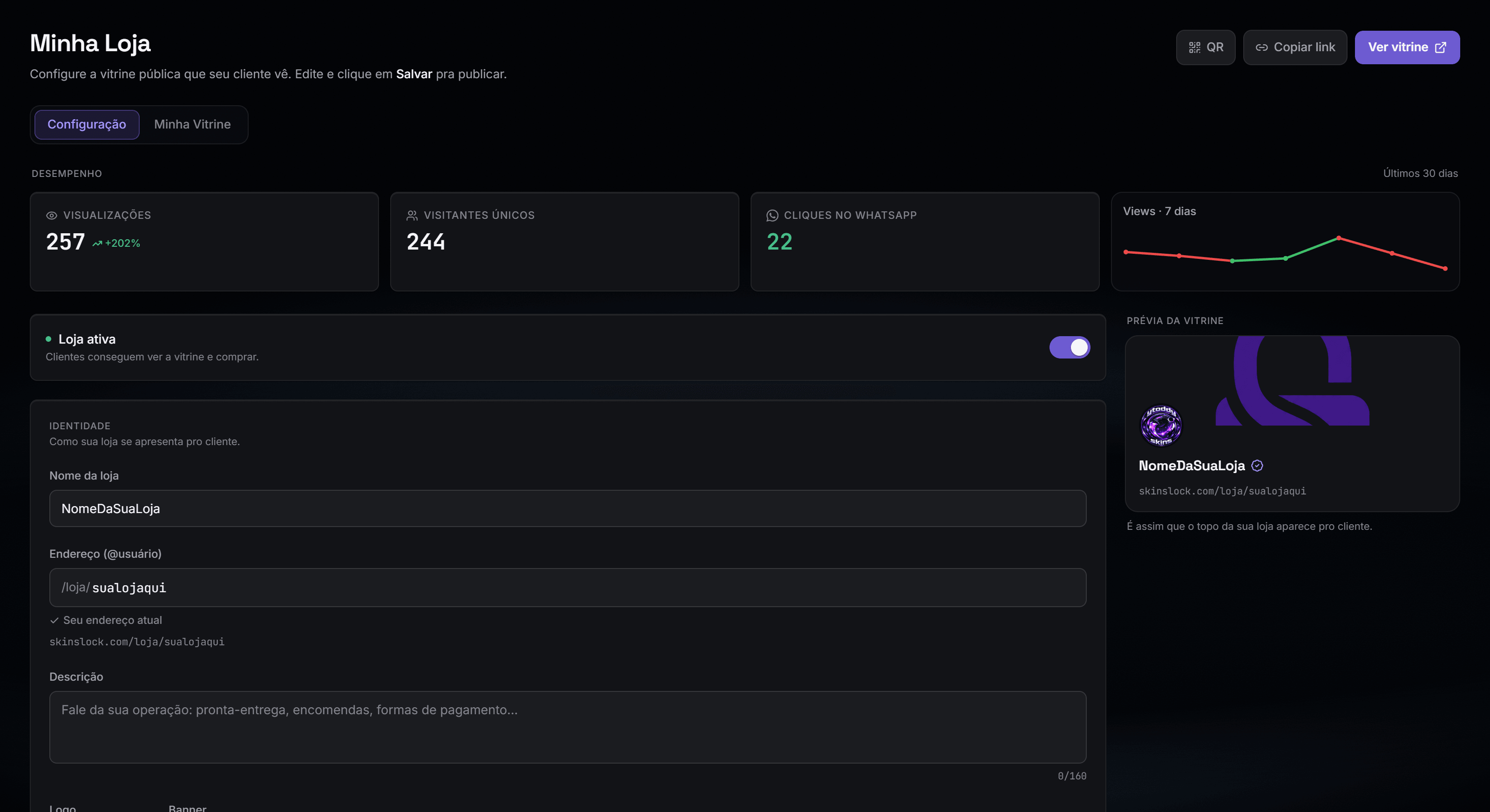
Task: Click the eye icon beside Visualizações
Action: pyautogui.click(x=52, y=215)
